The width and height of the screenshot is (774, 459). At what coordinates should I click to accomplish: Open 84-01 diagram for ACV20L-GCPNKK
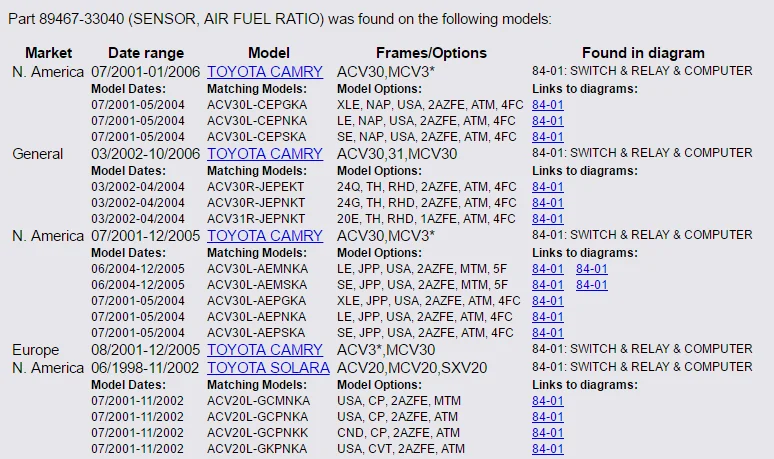[x=547, y=433]
